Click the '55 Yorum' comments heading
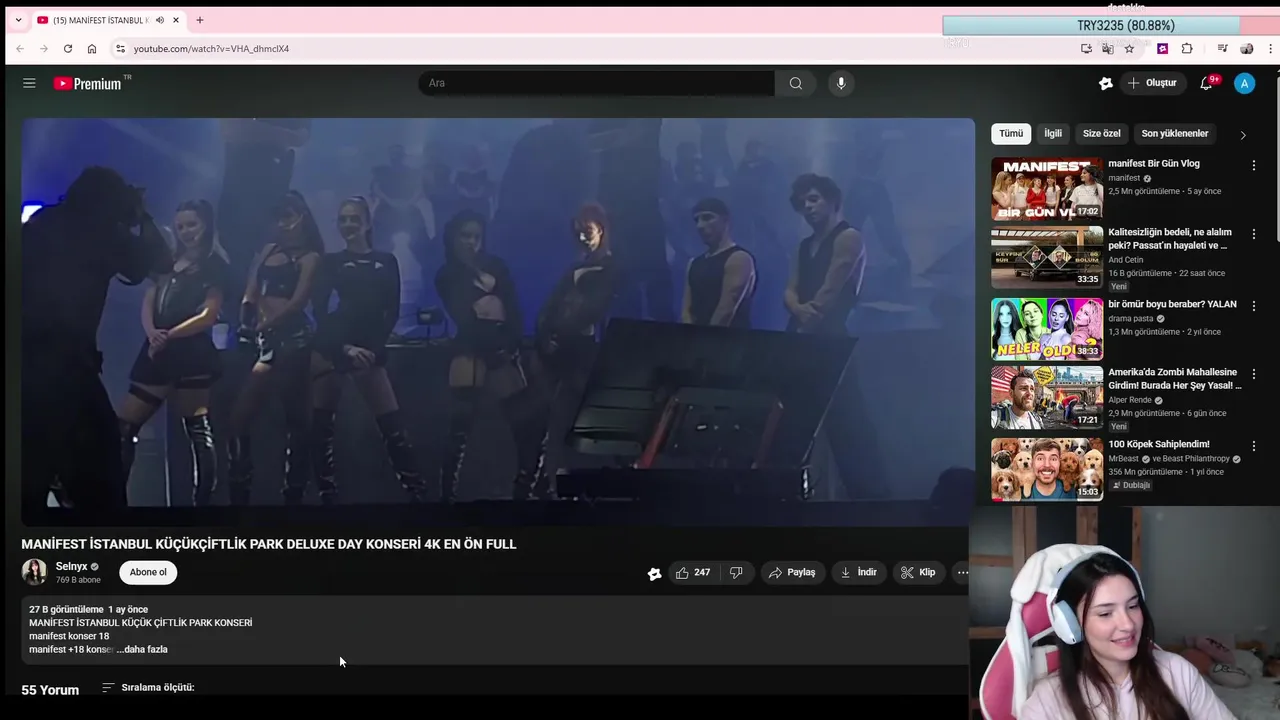The width and height of the screenshot is (1280, 720). coord(50,690)
